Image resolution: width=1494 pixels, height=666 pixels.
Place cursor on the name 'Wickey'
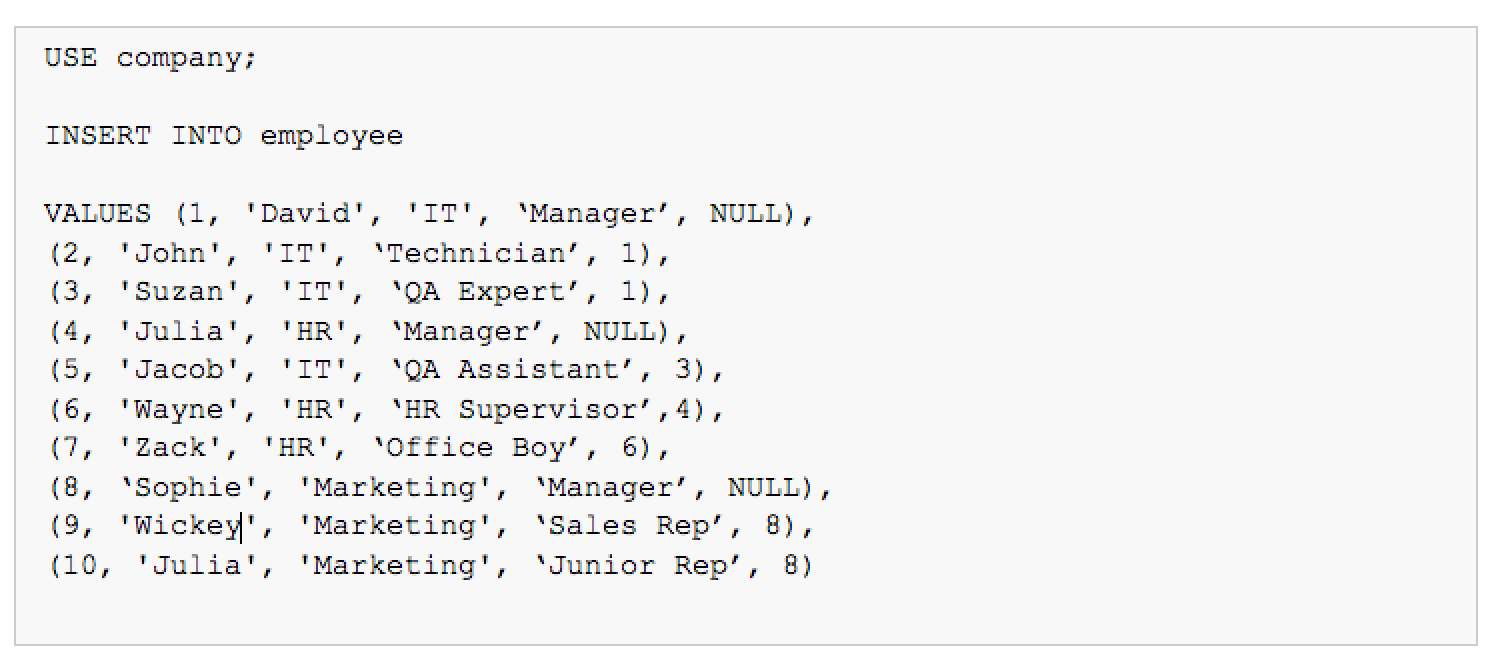point(189,526)
